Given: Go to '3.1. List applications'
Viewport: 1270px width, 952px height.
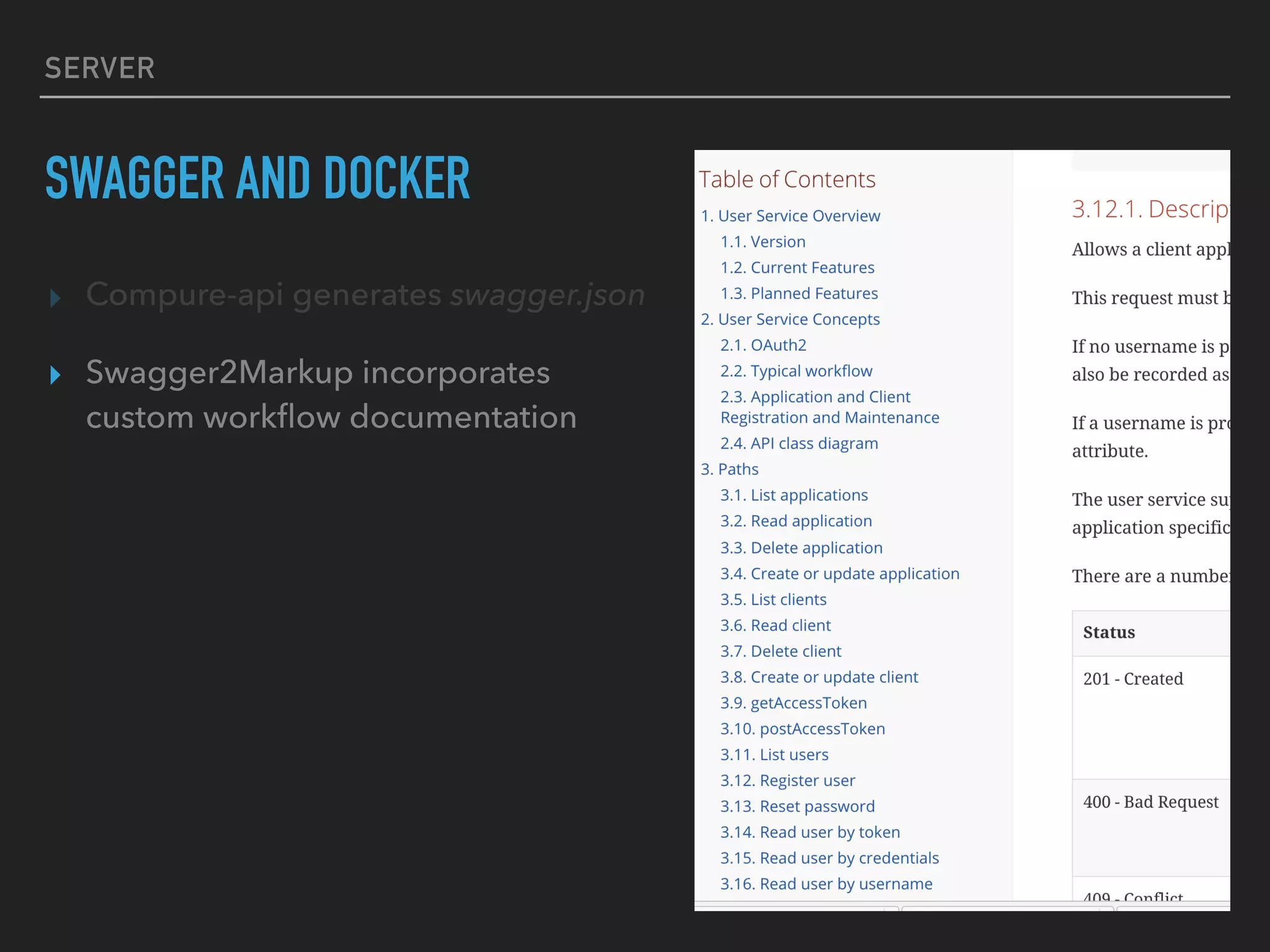Looking at the screenshot, I should point(794,495).
